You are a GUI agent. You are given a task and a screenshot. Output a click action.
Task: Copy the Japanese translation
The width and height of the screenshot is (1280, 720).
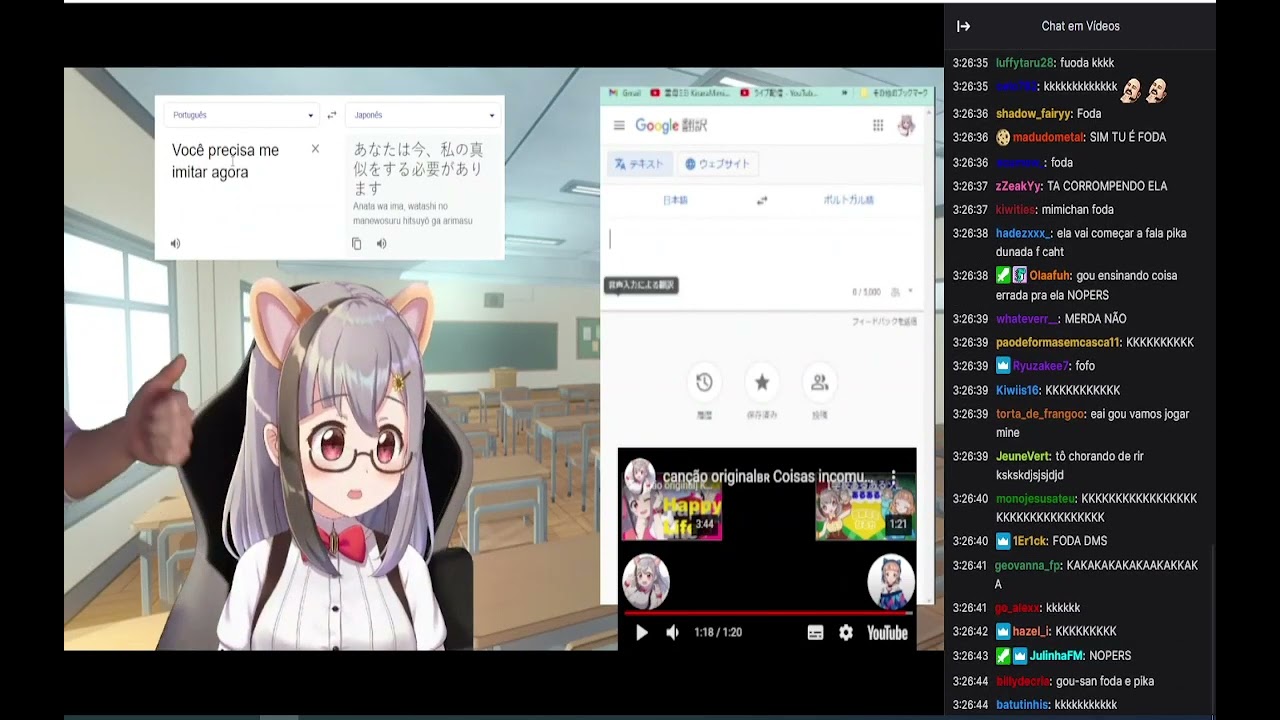point(356,243)
